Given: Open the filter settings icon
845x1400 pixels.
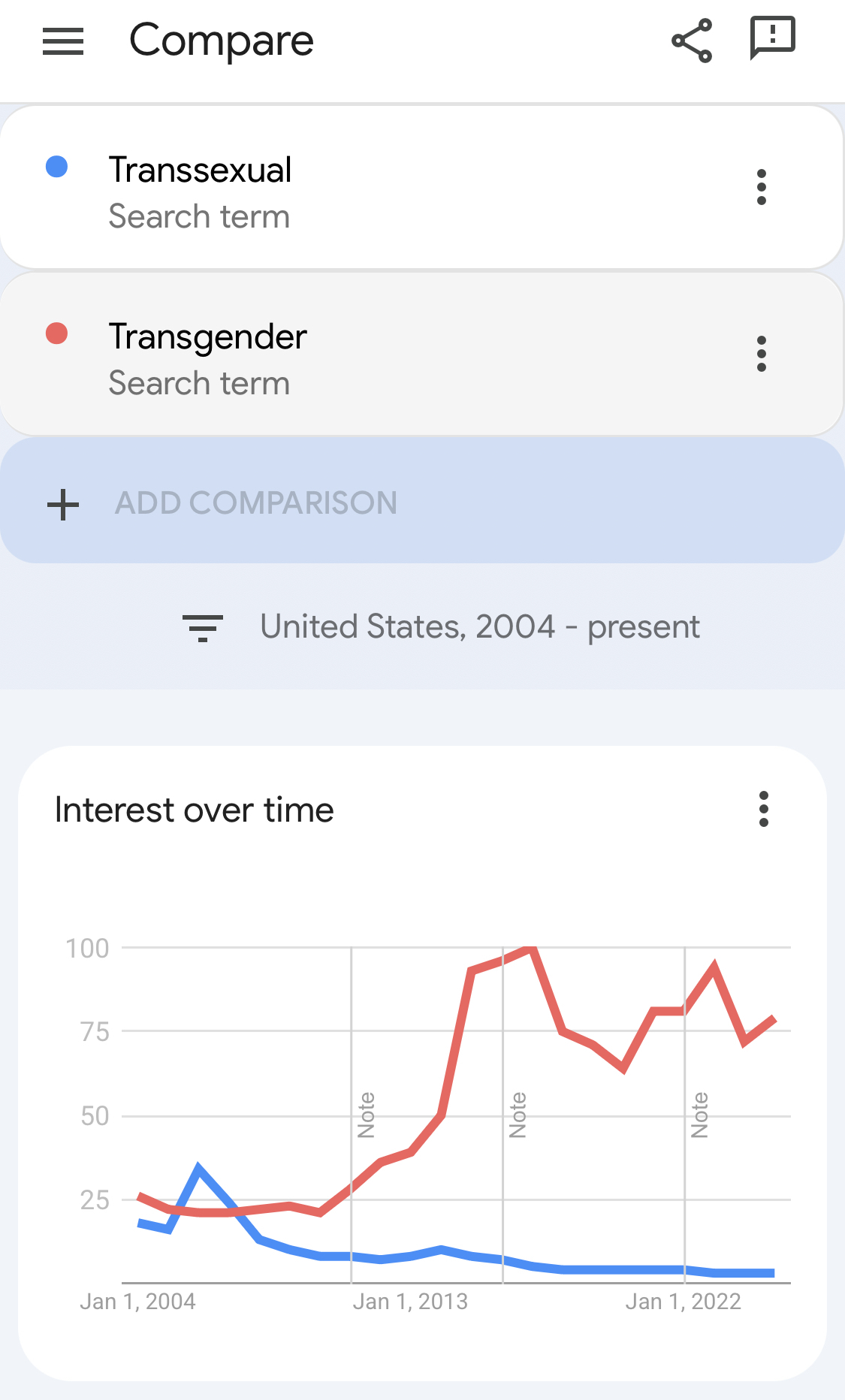Looking at the screenshot, I should click(203, 628).
